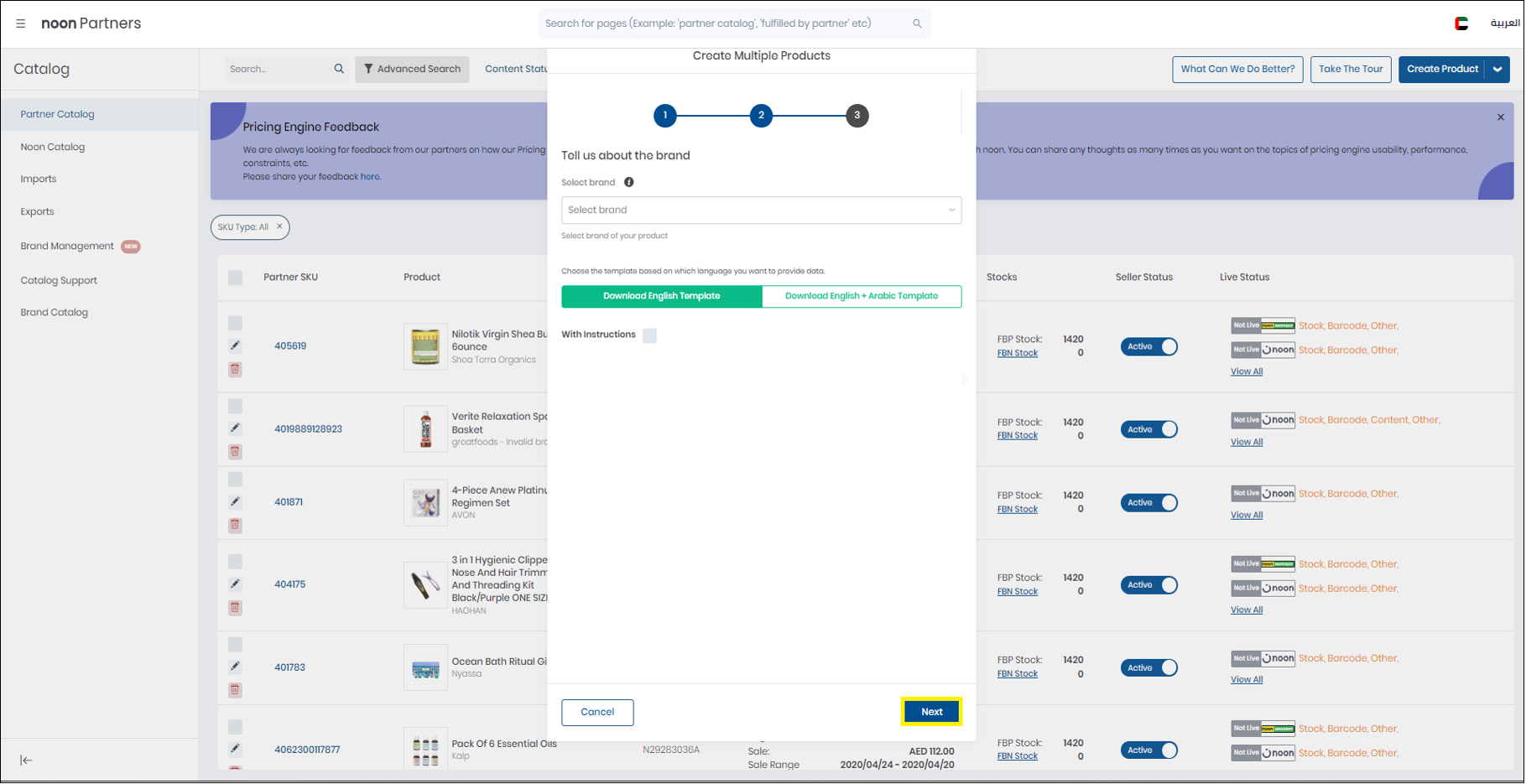Click the UAE flag country icon

click(1461, 23)
